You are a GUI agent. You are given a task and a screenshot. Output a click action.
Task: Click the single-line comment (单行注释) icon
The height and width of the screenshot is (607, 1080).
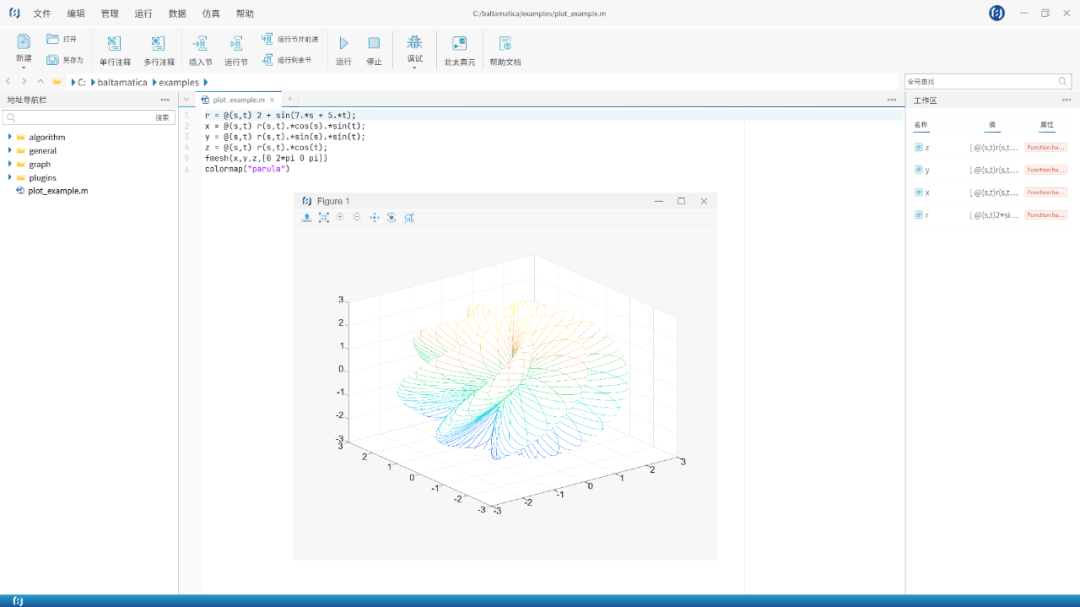114,43
